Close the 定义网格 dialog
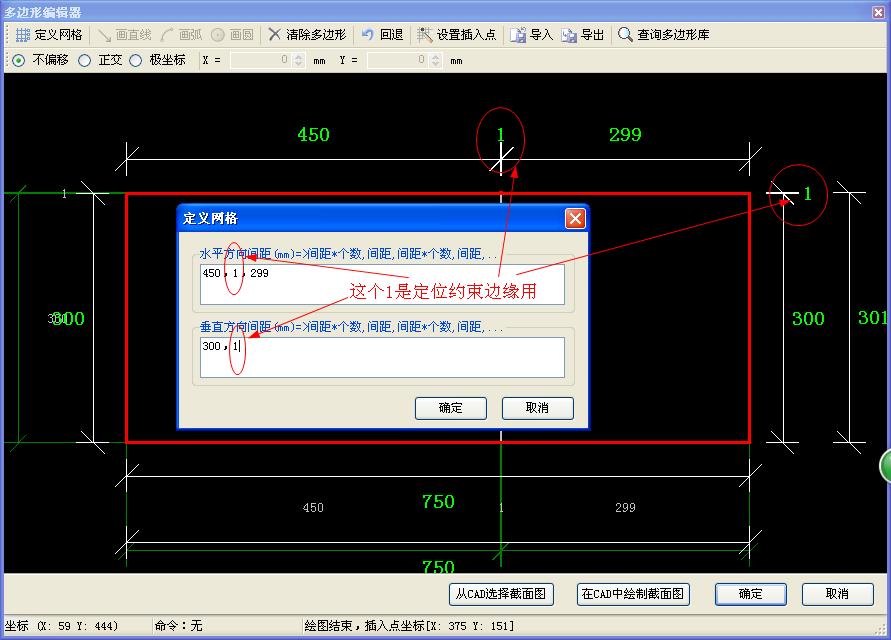891x640 pixels. pos(575,218)
